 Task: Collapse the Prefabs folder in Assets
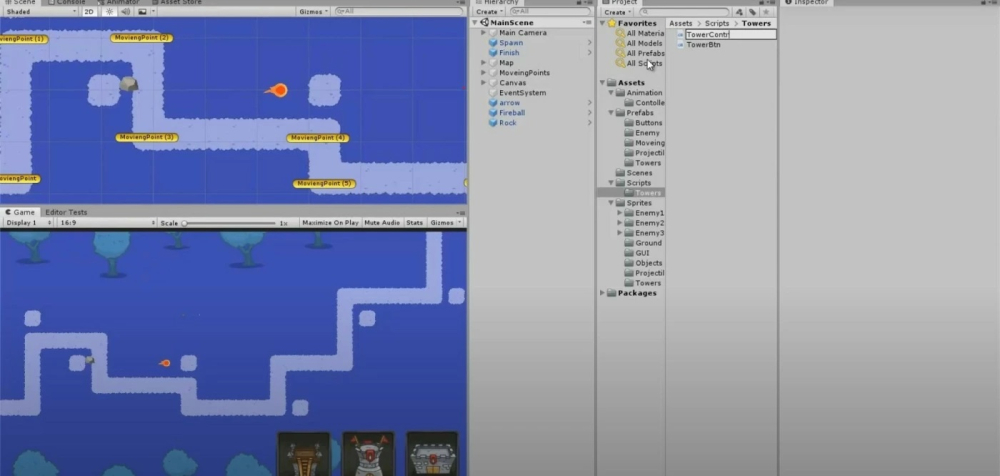(x=611, y=113)
